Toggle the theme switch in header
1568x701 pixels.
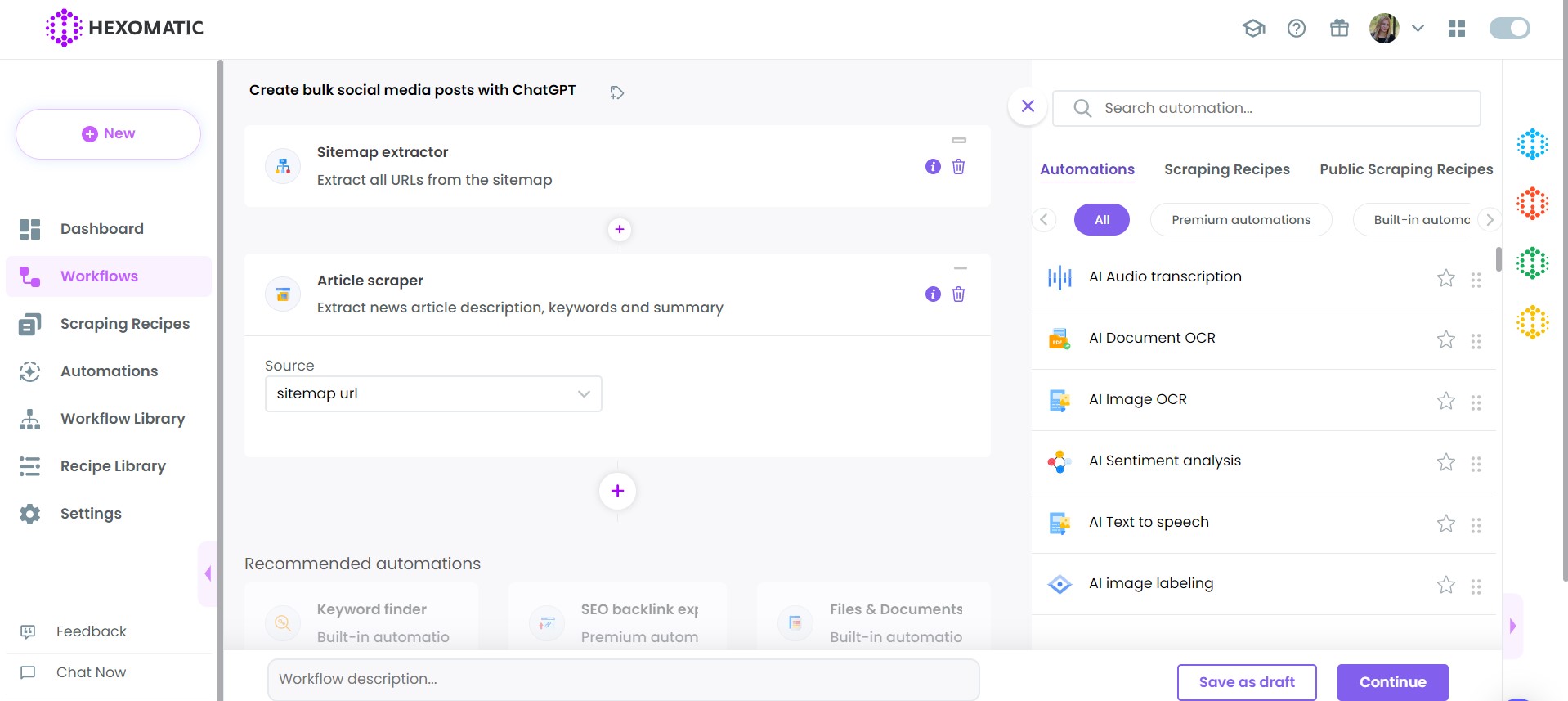click(1509, 29)
